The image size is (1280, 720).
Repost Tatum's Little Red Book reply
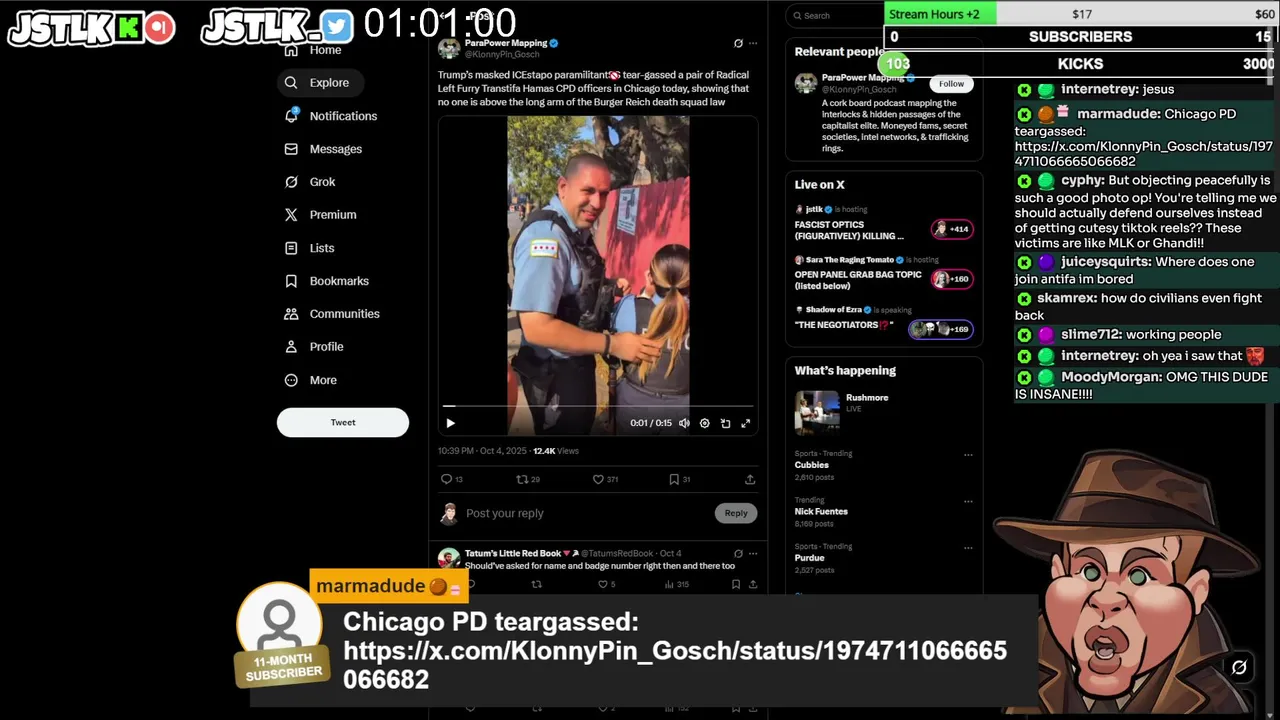(536, 584)
